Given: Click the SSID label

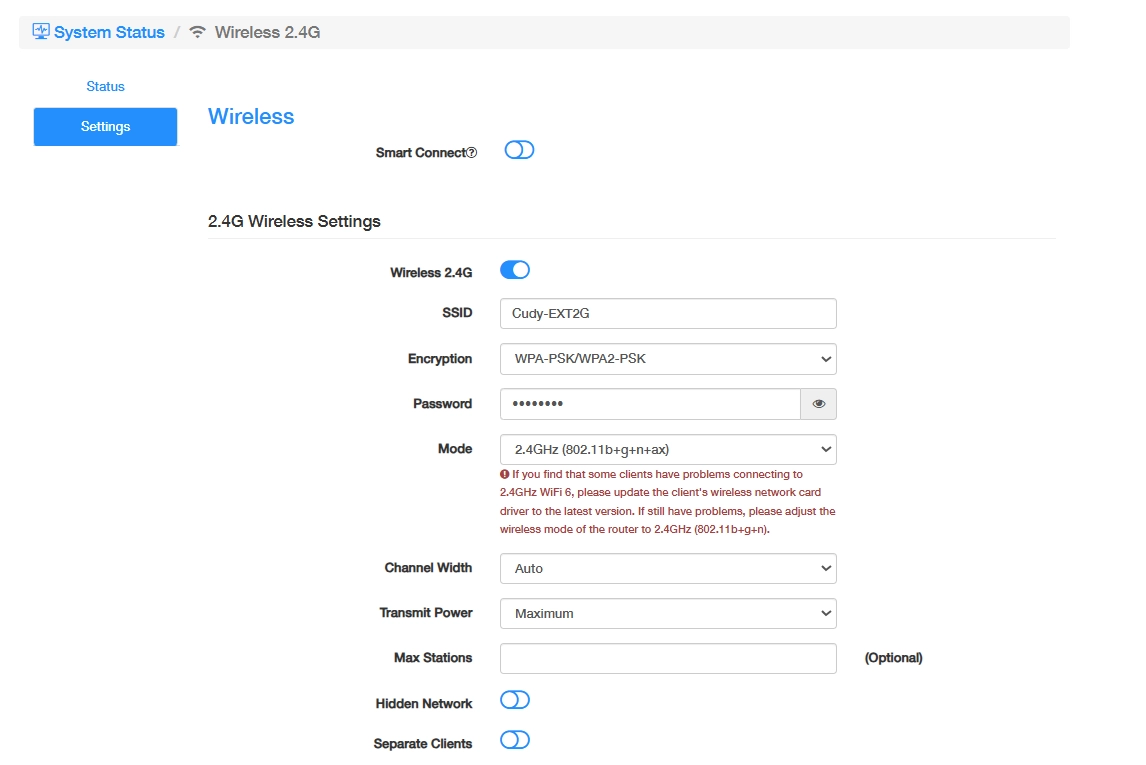Looking at the screenshot, I should (457, 313).
